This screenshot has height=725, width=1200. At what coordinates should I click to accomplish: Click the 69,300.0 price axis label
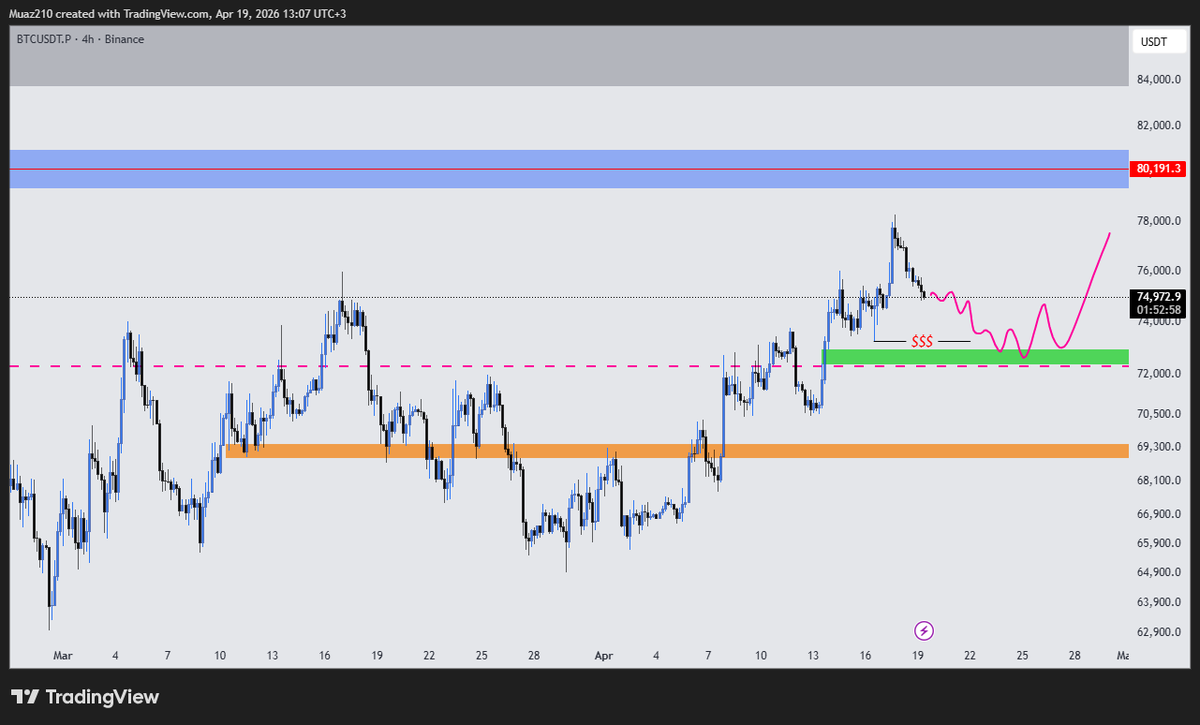pos(1158,447)
